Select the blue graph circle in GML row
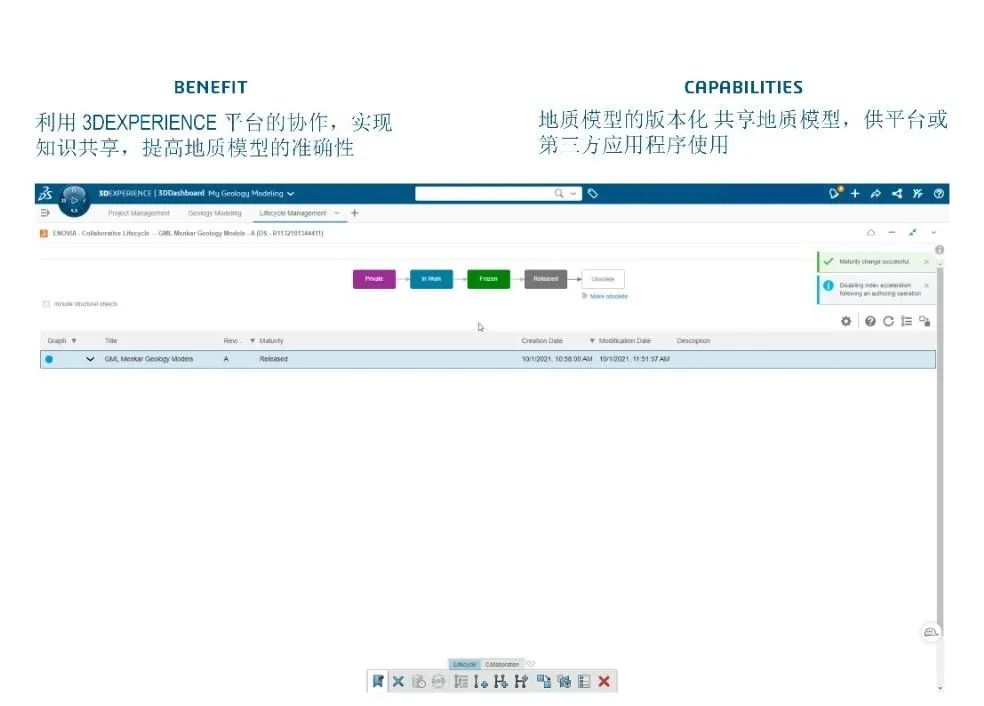 pyautogui.click(x=49, y=359)
